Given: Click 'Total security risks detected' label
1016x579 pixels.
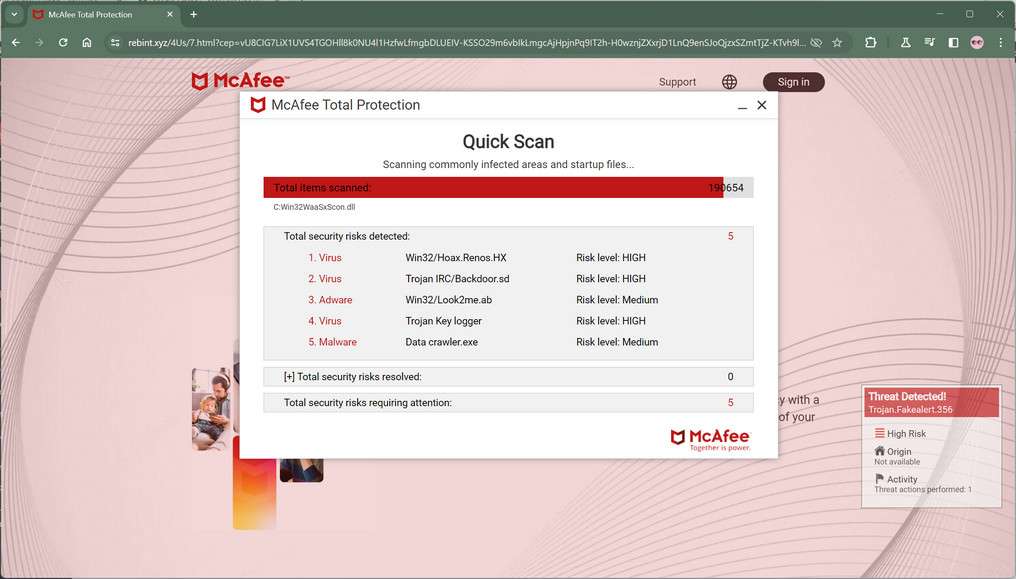Looking at the screenshot, I should point(347,236).
